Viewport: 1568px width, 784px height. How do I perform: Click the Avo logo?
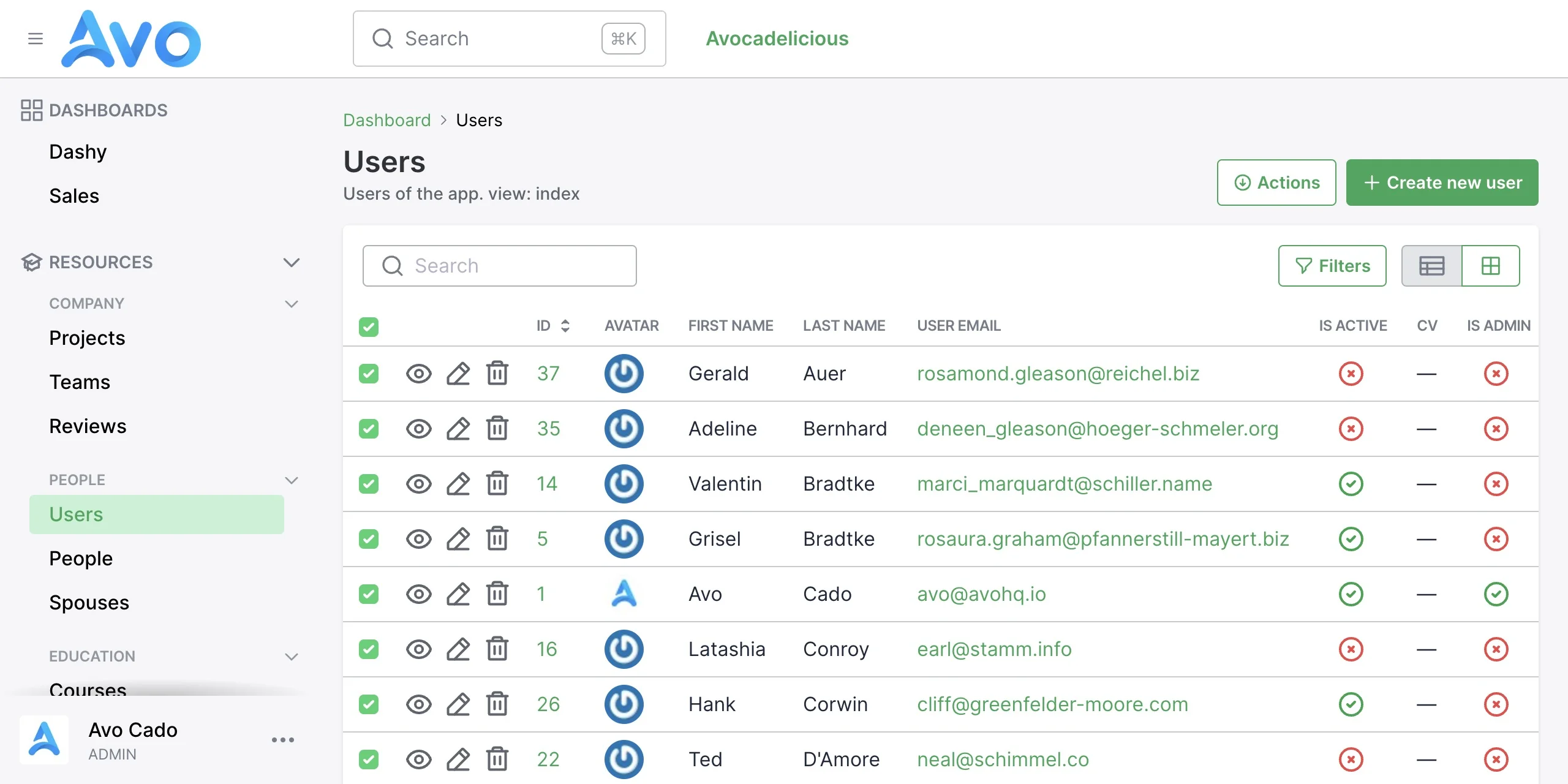coord(131,39)
